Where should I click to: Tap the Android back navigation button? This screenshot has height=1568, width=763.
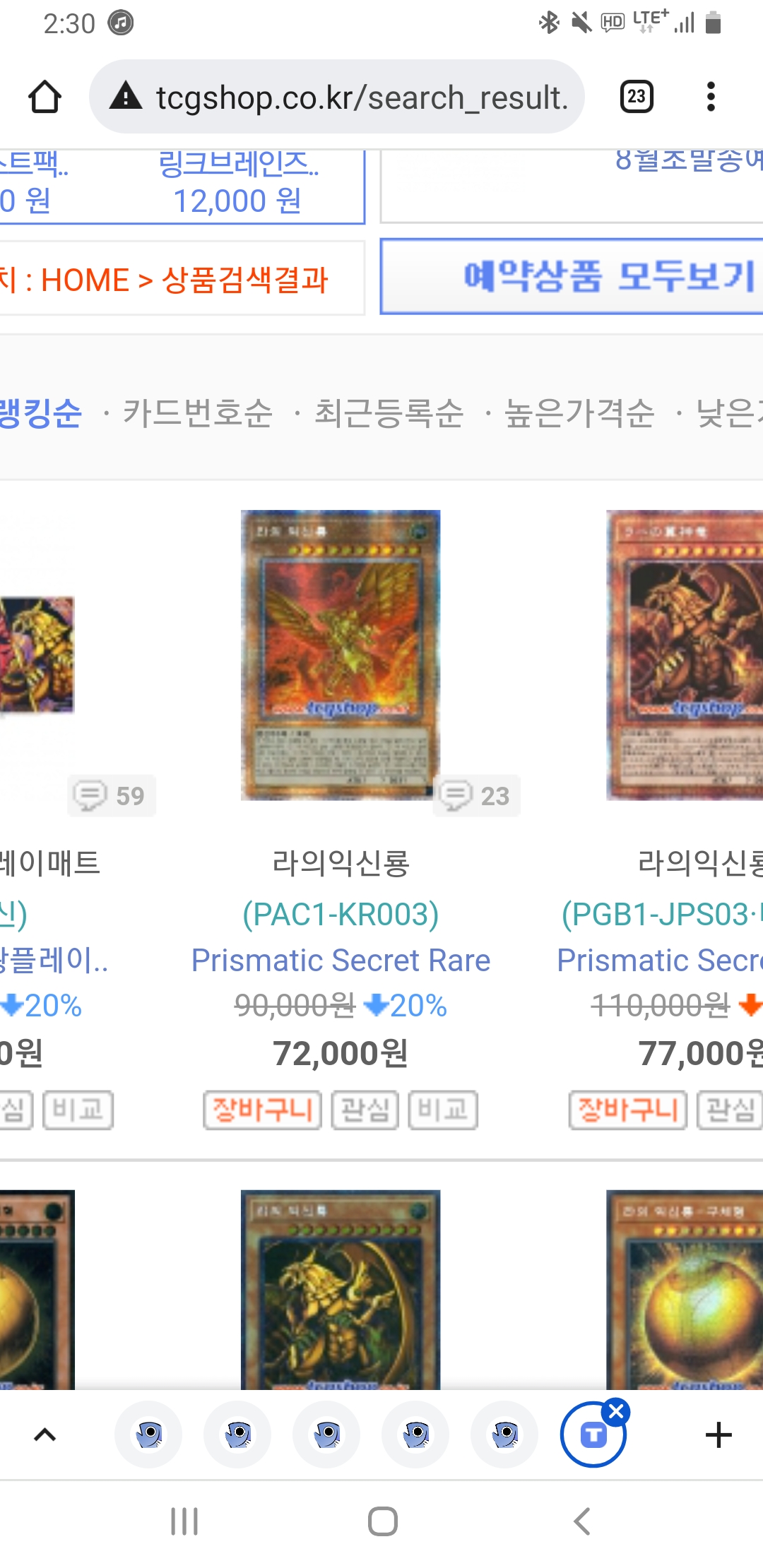tap(581, 1521)
